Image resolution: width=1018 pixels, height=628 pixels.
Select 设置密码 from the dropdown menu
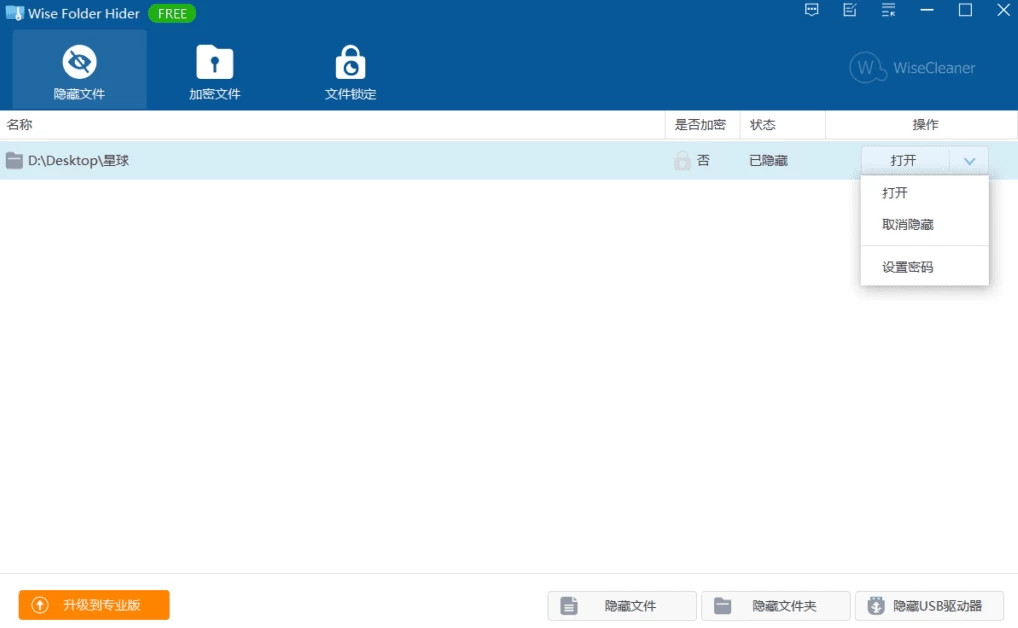907,267
